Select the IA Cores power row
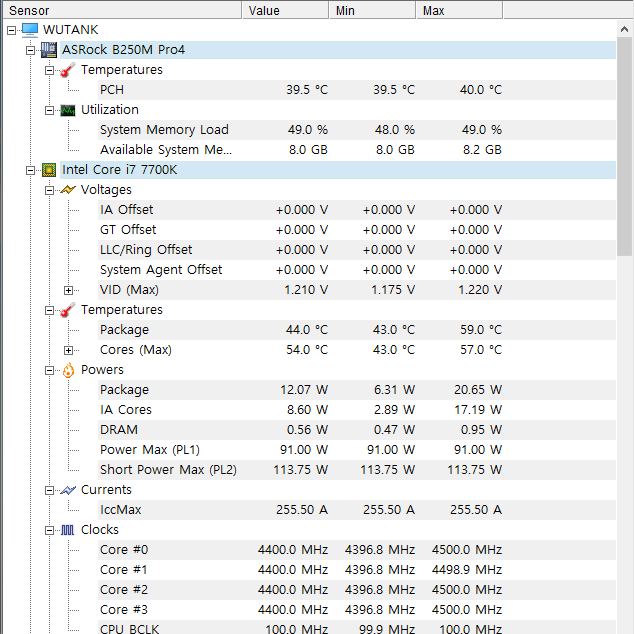The width and height of the screenshot is (634, 634). click(x=357, y=410)
